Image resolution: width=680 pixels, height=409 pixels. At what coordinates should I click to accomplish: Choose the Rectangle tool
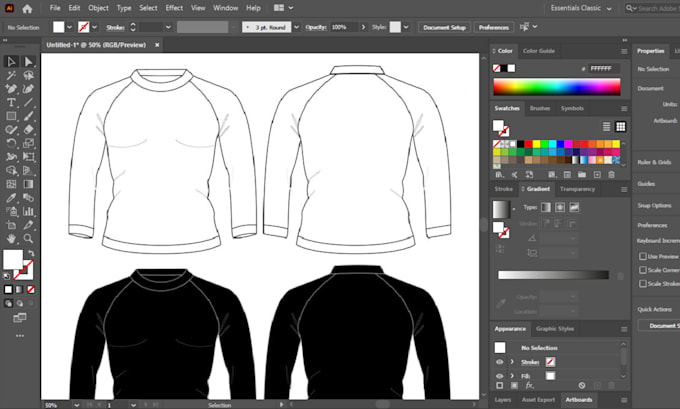coord(11,116)
